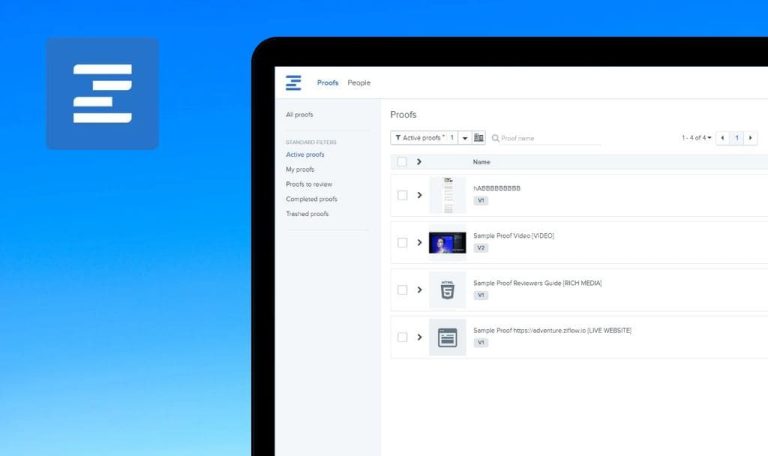
Task: Open the Proofs tab
Action: coord(328,83)
